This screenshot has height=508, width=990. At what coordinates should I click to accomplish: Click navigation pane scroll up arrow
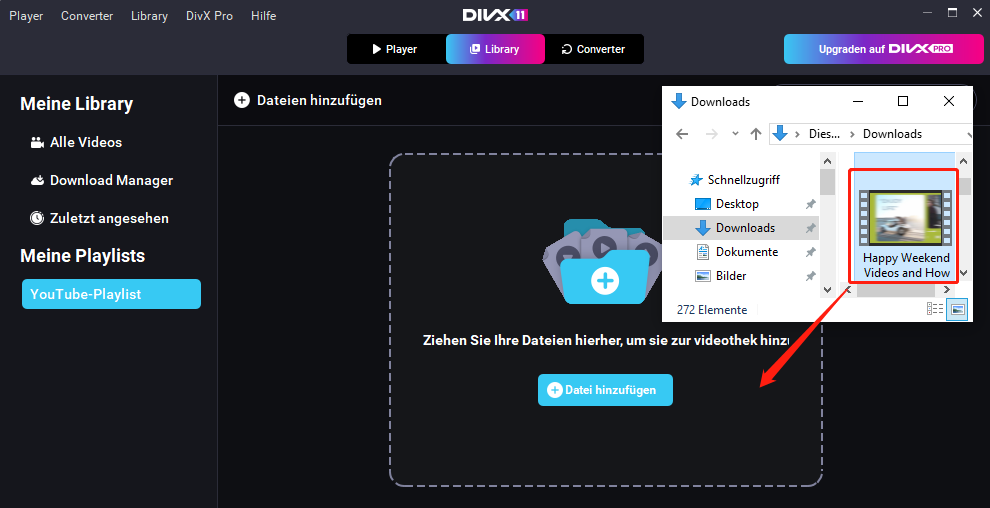pyautogui.click(x=827, y=159)
